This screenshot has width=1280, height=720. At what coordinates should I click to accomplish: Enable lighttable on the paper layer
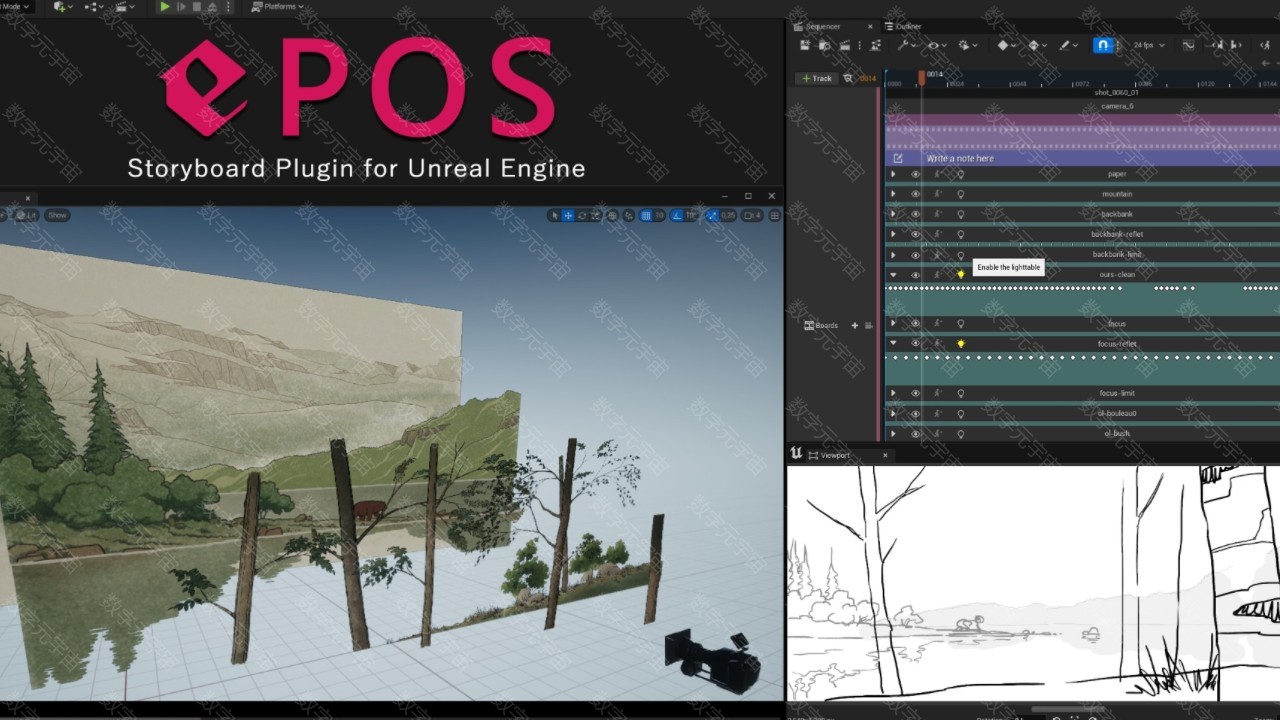tap(961, 174)
